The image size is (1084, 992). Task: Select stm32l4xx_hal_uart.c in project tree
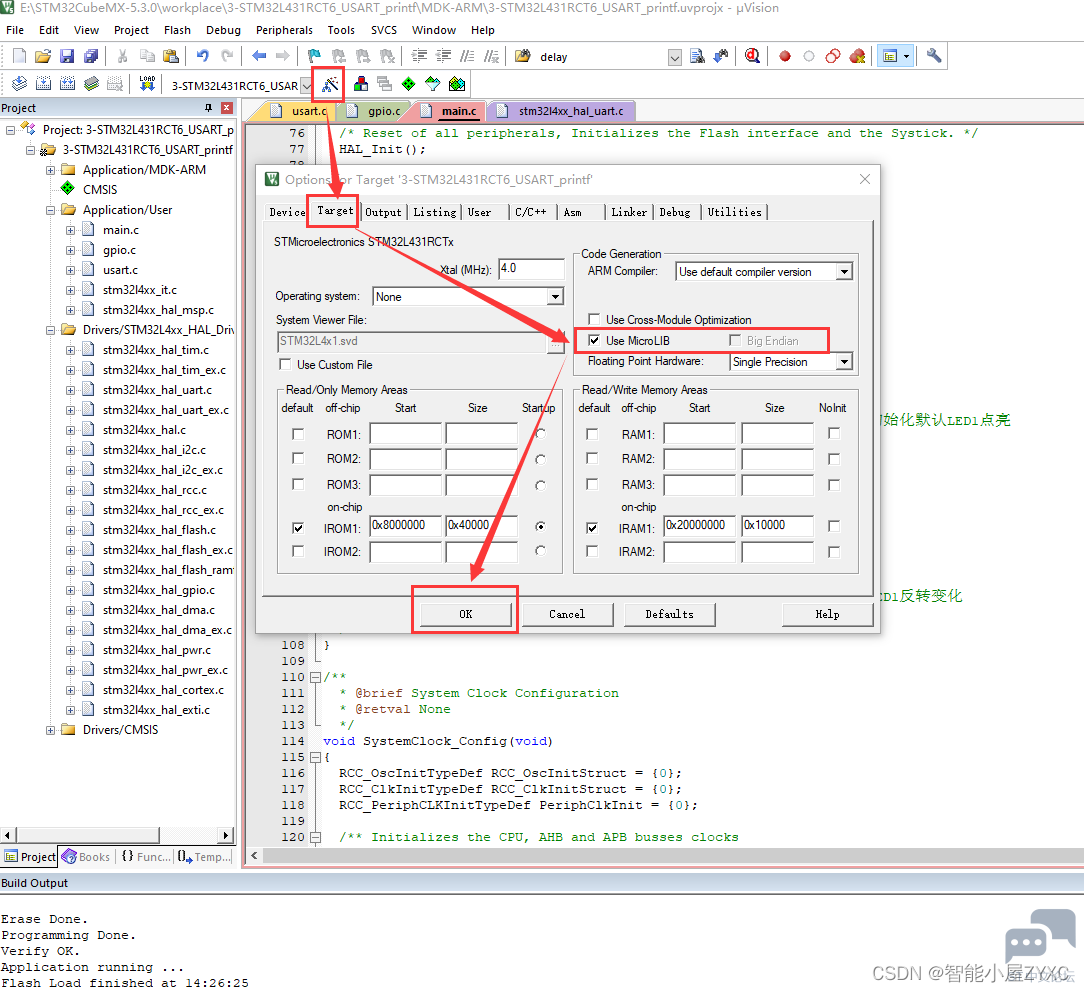[x=157, y=390]
